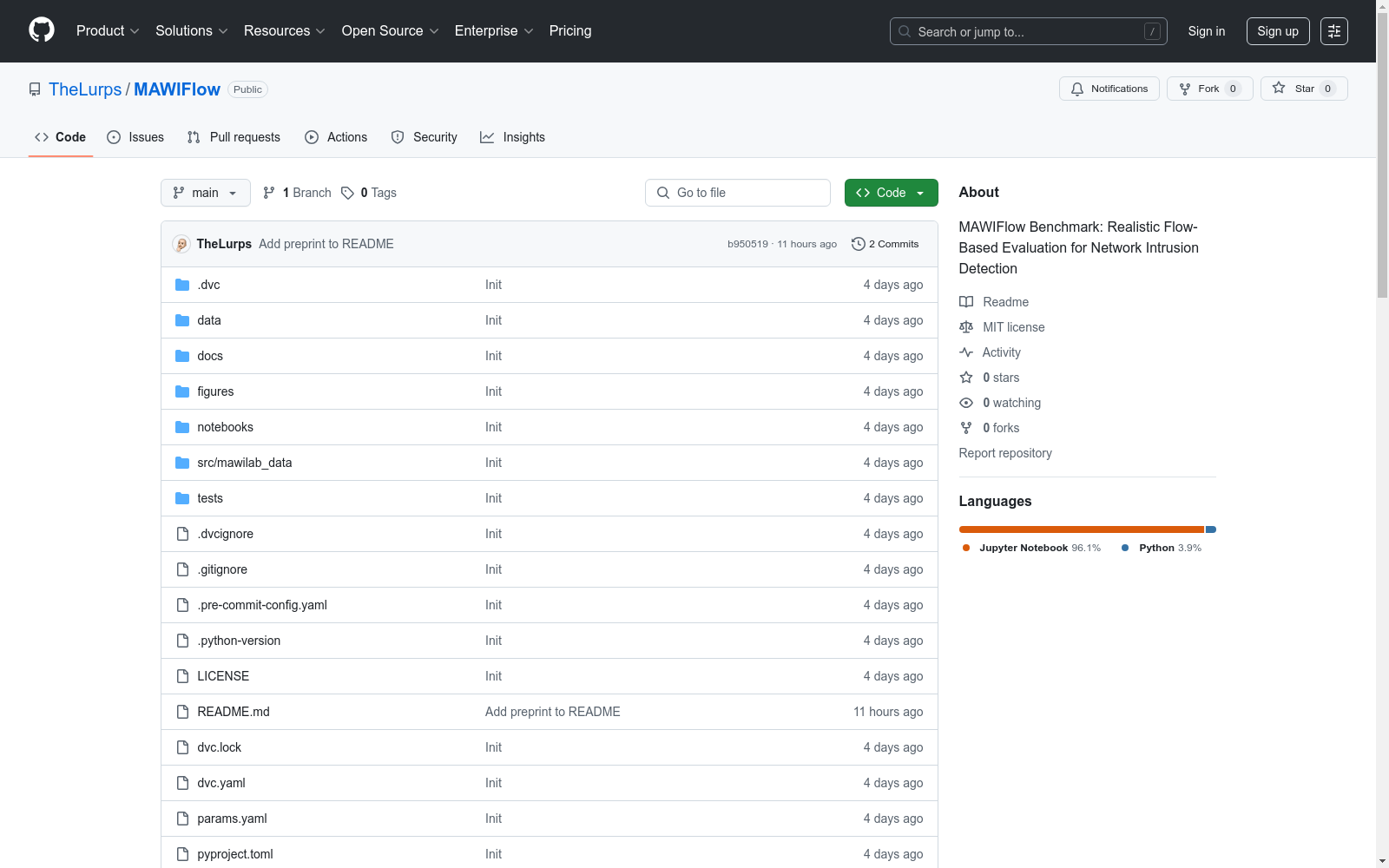Click the Jupyter Notebook language bar segment

pyautogui.click(x=1081, y=529)
